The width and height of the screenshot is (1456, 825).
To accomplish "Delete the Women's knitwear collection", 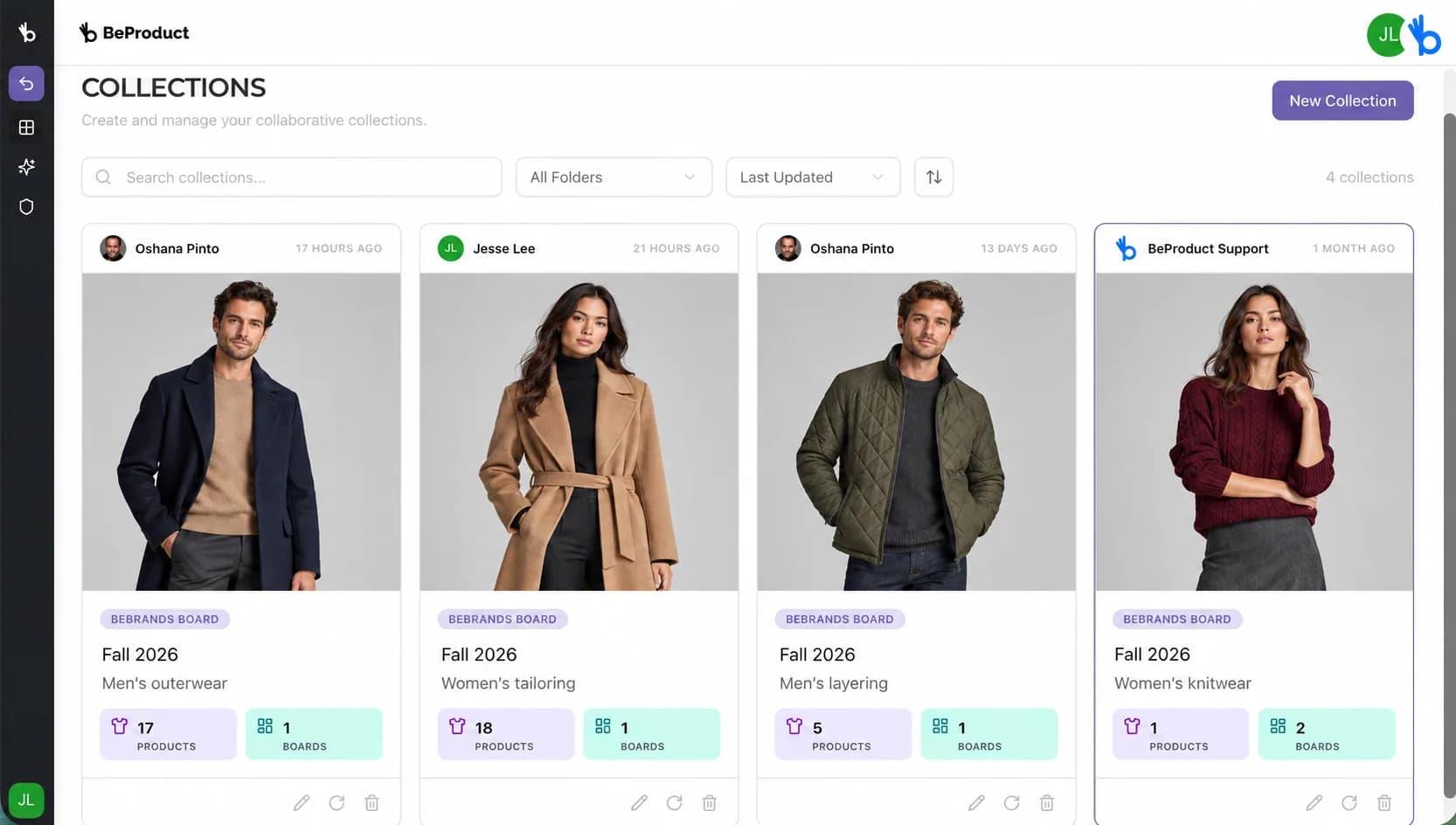I will point(1383,802).
